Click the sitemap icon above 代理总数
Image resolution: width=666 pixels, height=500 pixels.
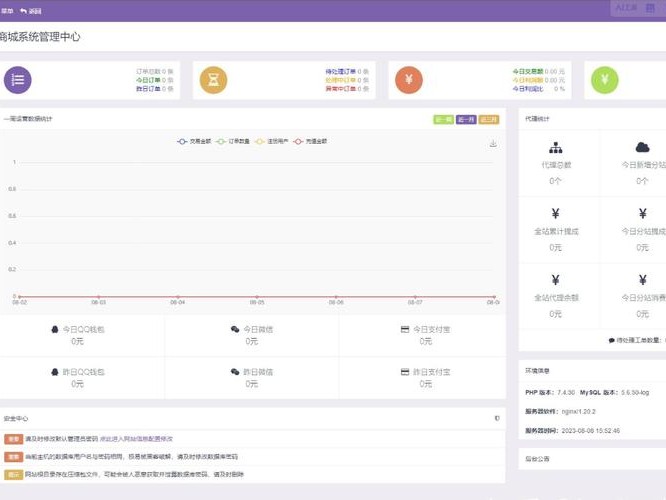point(556,148)
